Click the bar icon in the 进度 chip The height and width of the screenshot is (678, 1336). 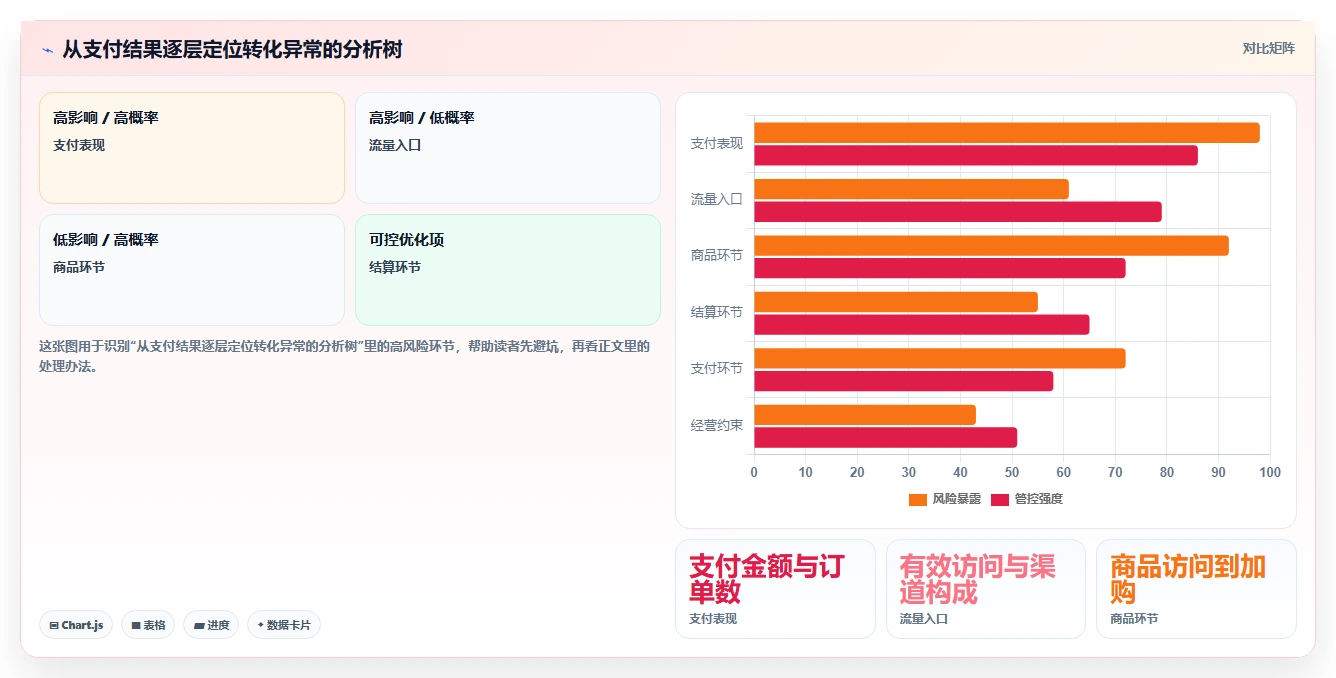pyautogui.click(x=199, y=625)
